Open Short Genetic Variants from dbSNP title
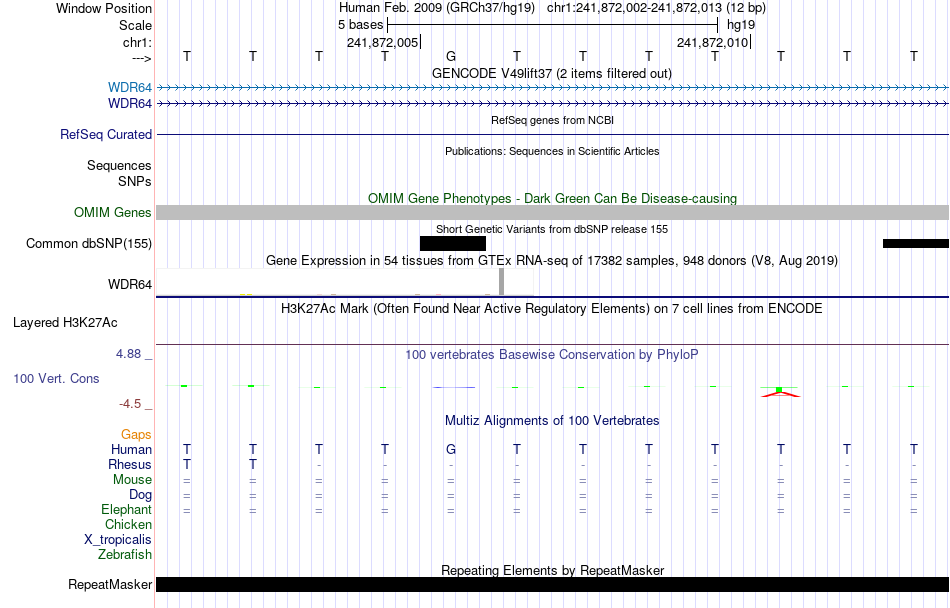Image resolution: width=950 pixels, height=608 pixels. pyautogui.click(x=552, y=229)
